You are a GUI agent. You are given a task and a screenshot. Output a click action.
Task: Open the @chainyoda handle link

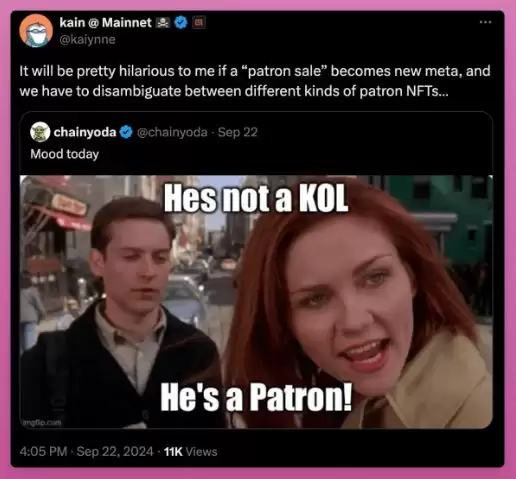[172, 132]
